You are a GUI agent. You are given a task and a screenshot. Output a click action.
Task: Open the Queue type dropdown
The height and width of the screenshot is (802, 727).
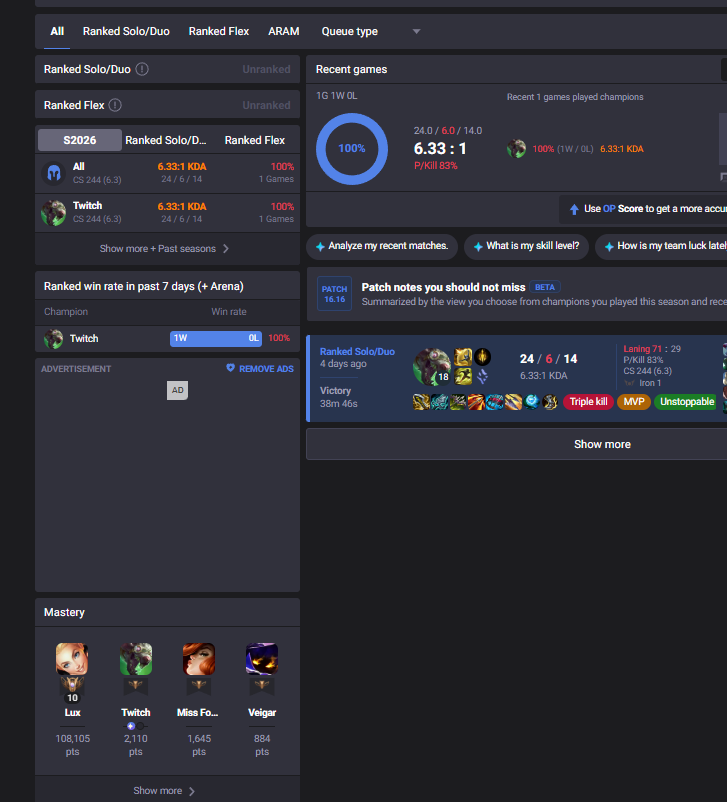[371, 31]
